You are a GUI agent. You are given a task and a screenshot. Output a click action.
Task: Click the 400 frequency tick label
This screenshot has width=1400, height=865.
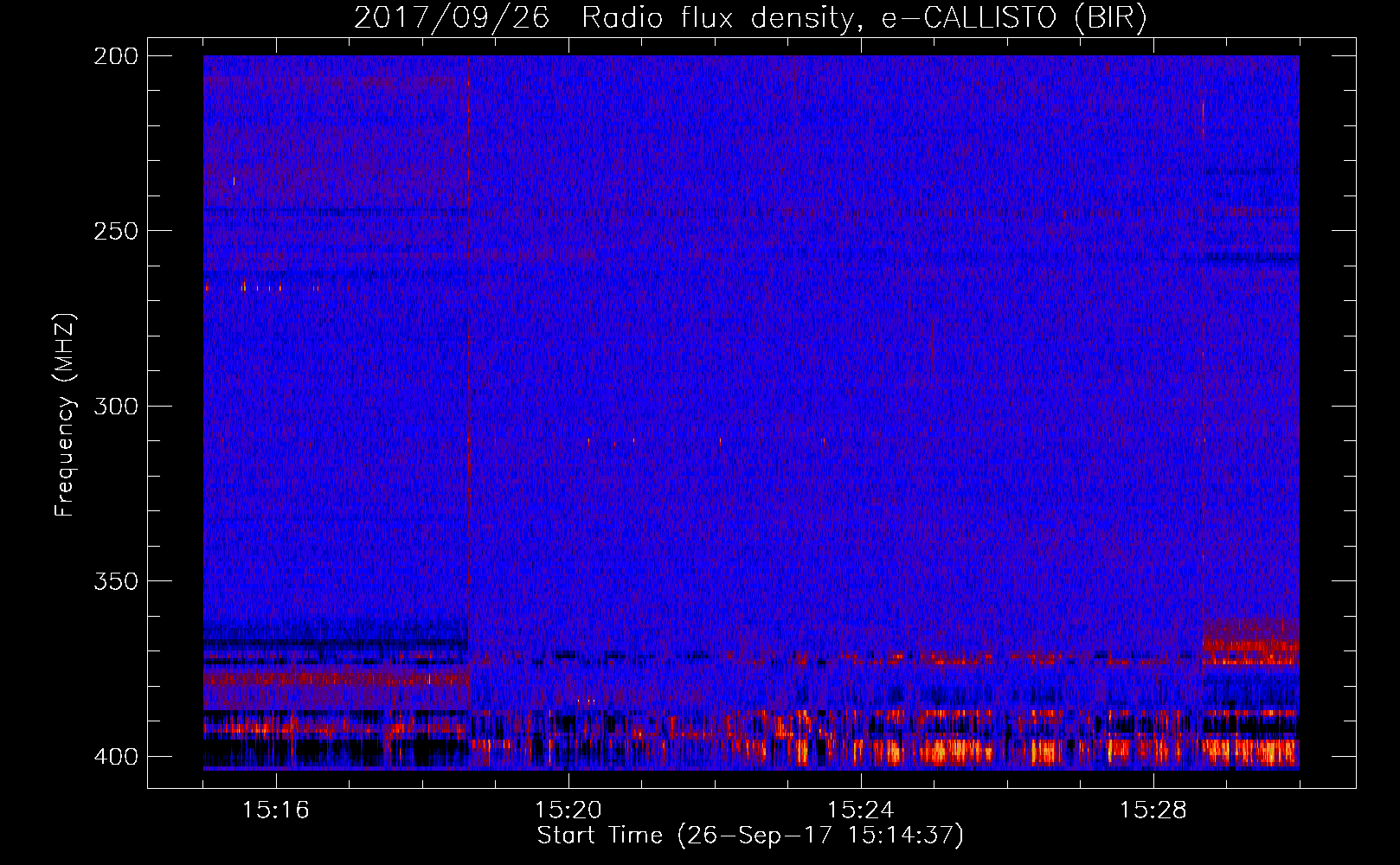coord(115,756)
